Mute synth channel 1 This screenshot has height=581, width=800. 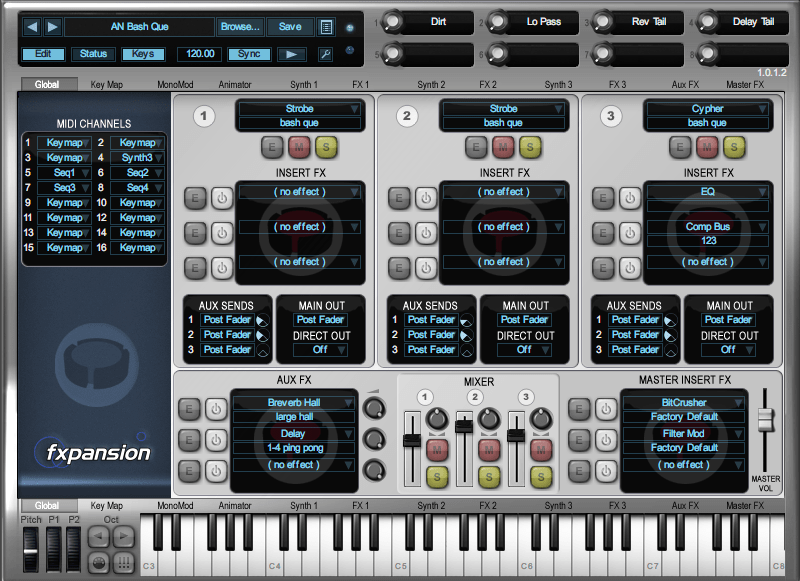[x=299, y=147]
